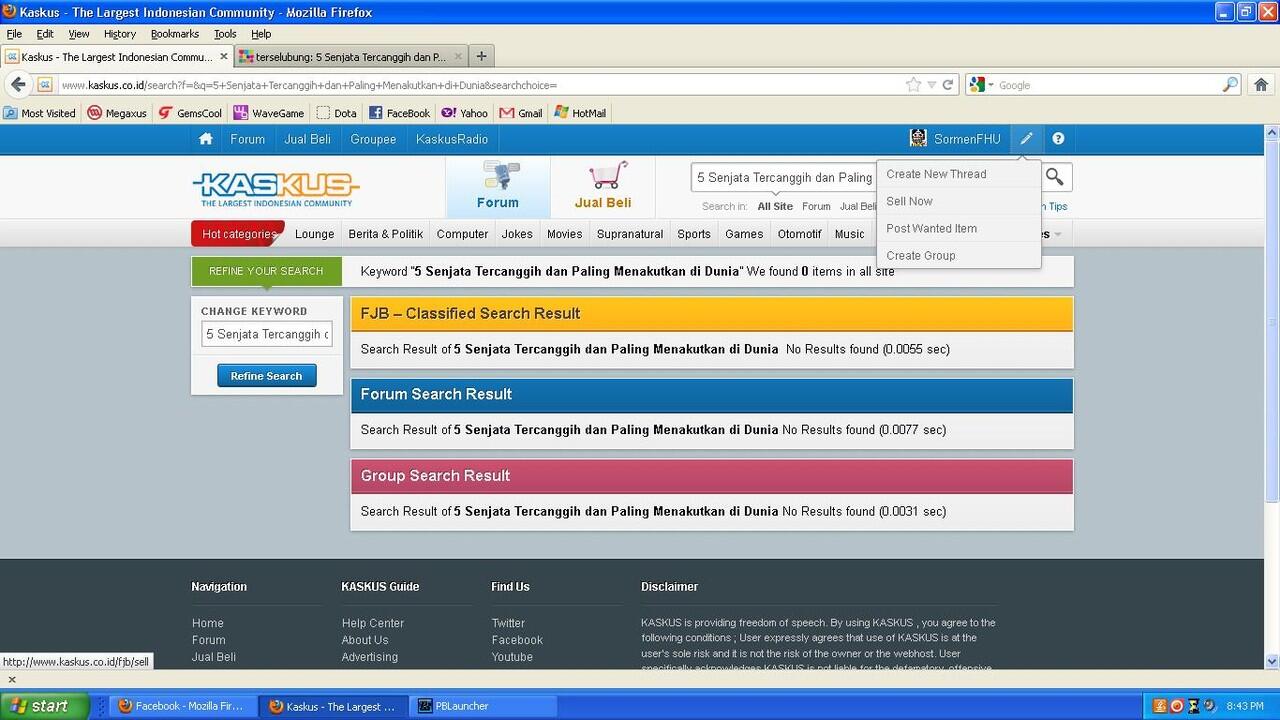
Task: Open Firefox home page icon
Action: [x=1261, y=85]
